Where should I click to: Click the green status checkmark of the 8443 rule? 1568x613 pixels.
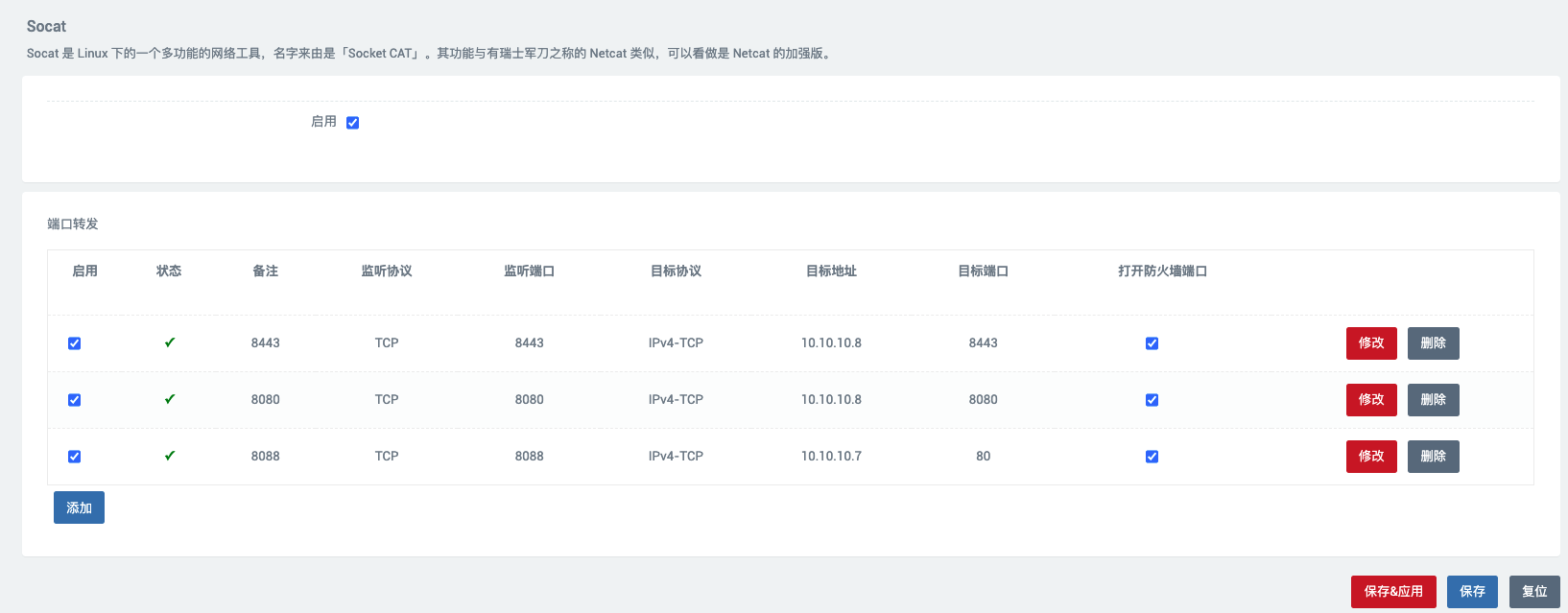[170, 342]
